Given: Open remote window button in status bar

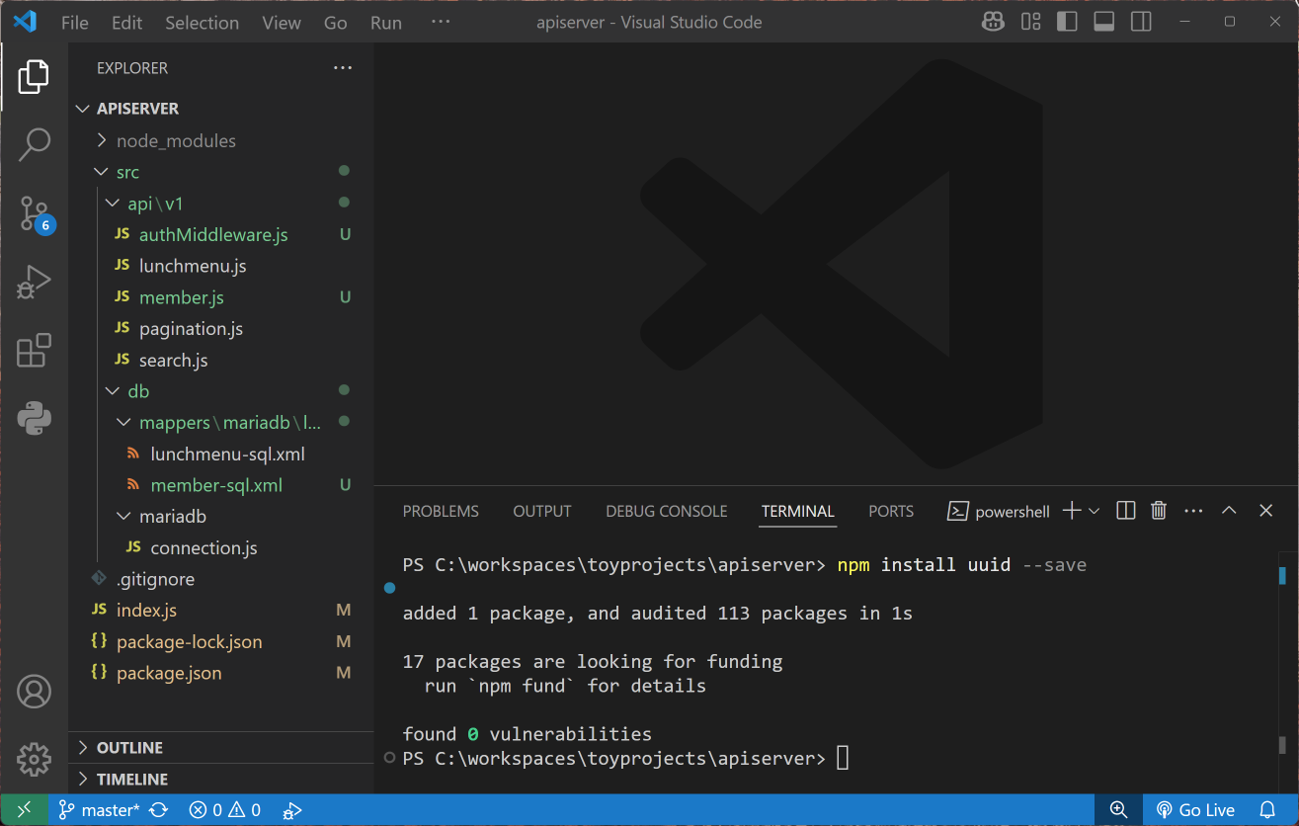Looking at the screenshot, I should (x=23, y=810).
